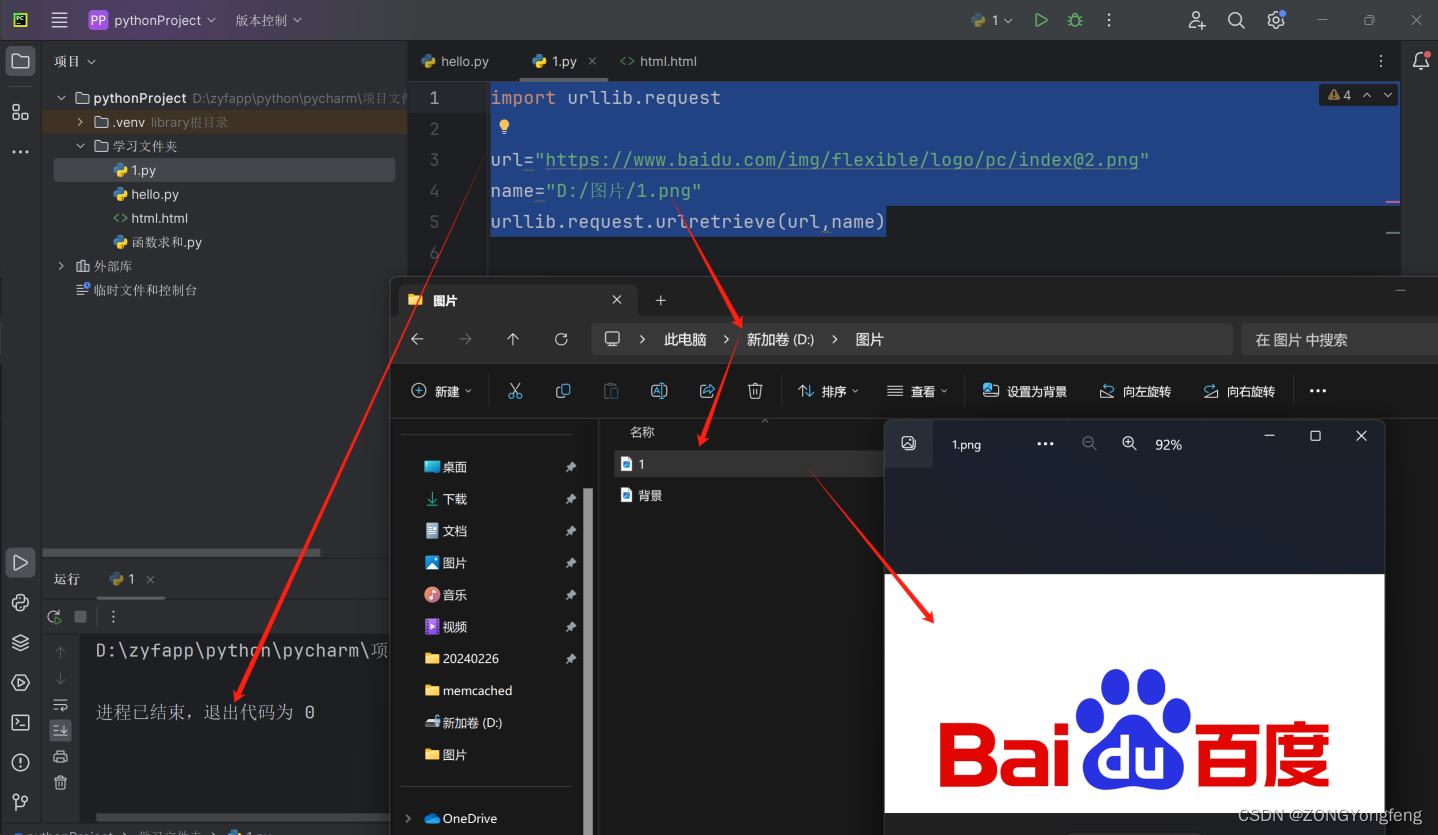Toggle scroll to end icon in Run console
Image resolution: width=1438 pixels, height=835 pixels.
pyautogui.click(x=60, y=730)
